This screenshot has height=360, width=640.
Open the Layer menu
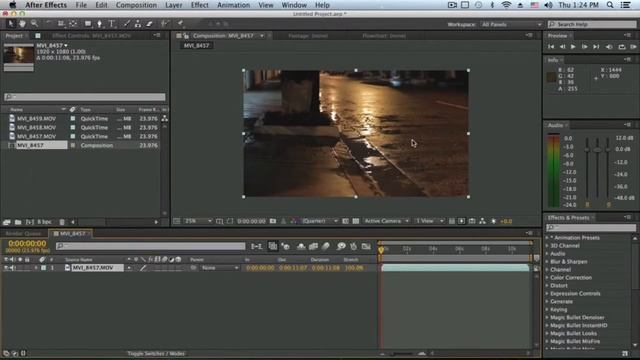tap(173, 5)
